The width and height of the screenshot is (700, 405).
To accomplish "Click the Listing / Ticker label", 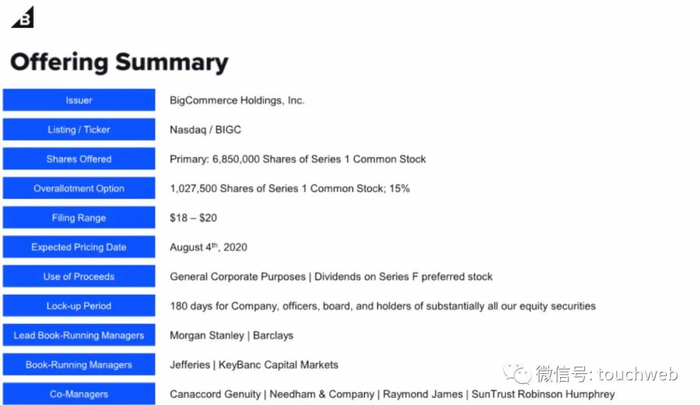I will click(79, 130).
